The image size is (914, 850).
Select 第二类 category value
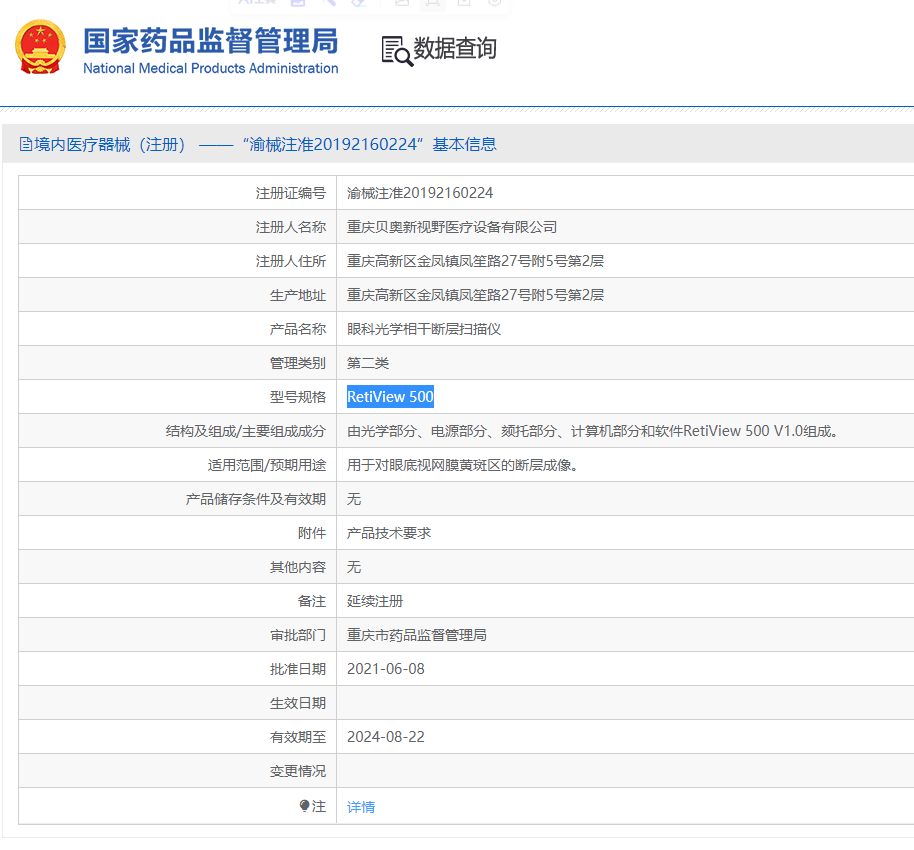tap(368, 363)
